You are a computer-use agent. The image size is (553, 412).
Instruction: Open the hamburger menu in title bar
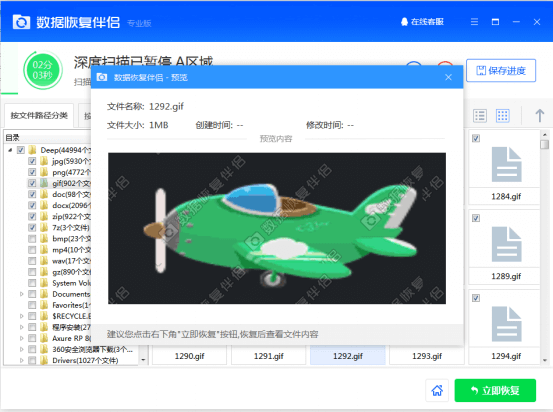point(474,22)
